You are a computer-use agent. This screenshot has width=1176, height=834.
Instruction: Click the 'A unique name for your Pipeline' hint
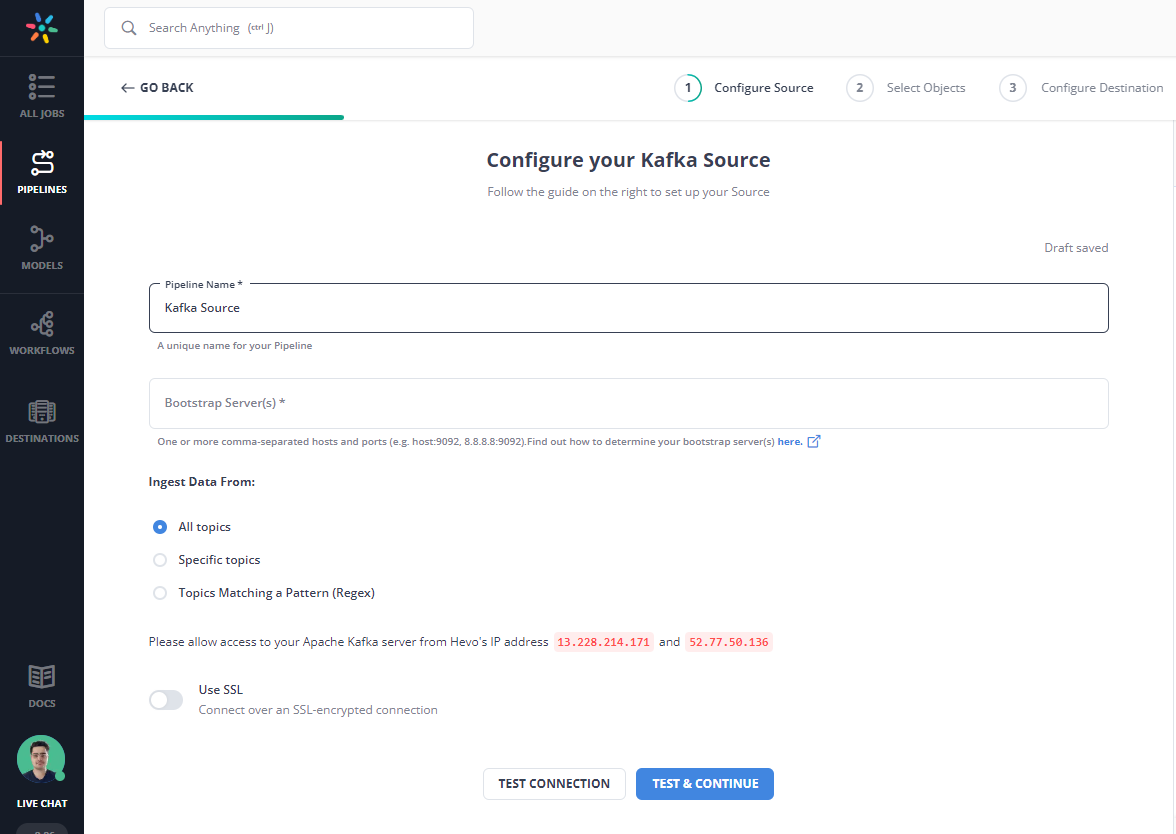(235, 346)
